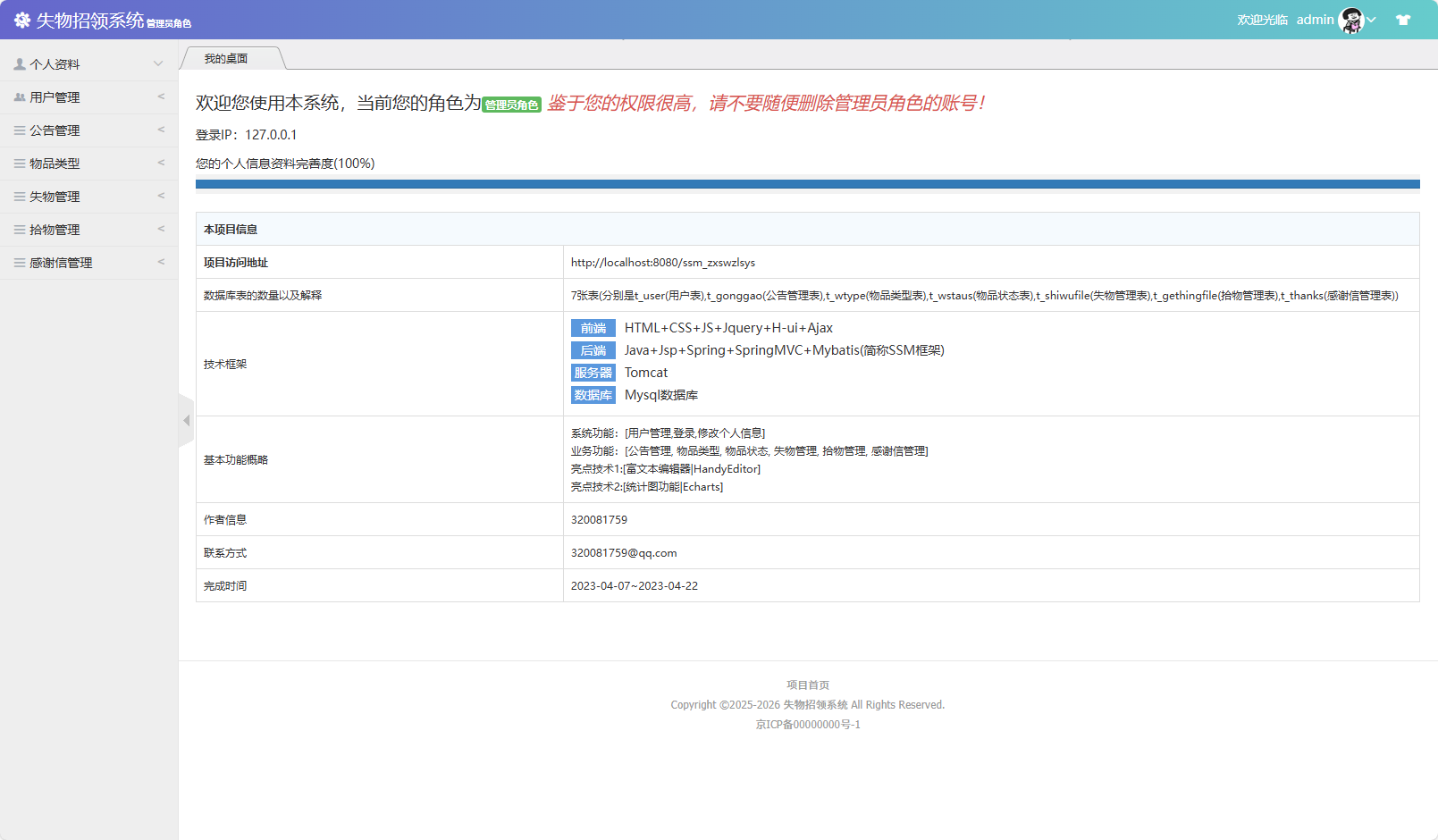Click the green 管理员角色 badge
Screen dimensions: 1438x840
[511, 105]
